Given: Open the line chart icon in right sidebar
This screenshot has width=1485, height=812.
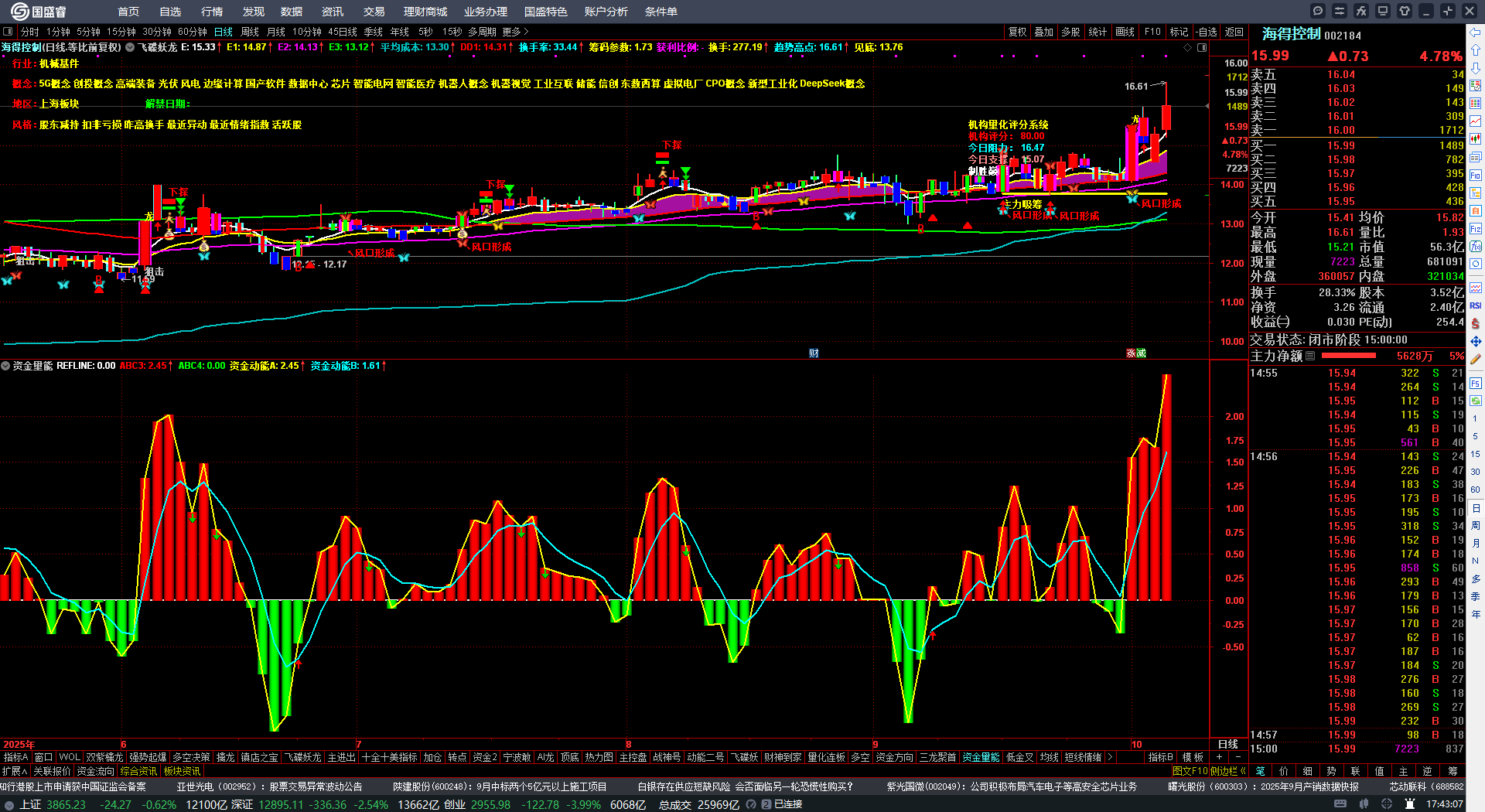Looking at the screenshot, I should [x=1476, y=121].
